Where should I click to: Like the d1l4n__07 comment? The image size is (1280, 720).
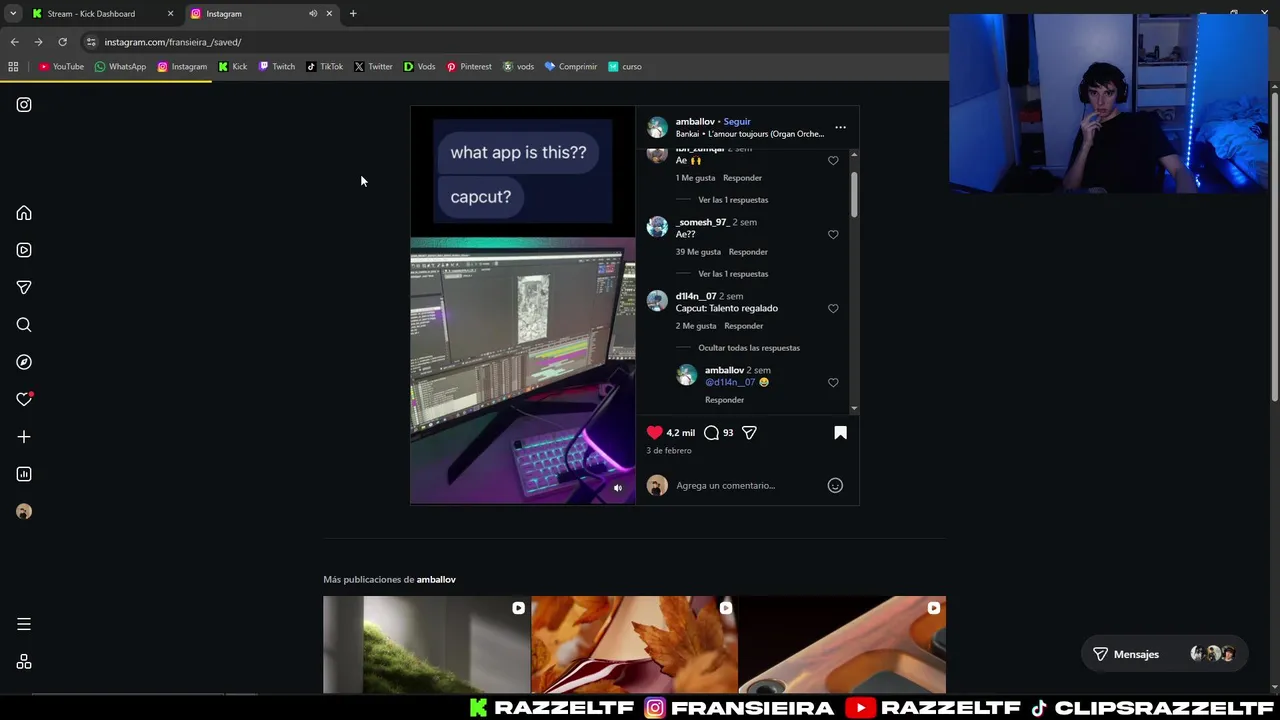(x=833, y=309)
